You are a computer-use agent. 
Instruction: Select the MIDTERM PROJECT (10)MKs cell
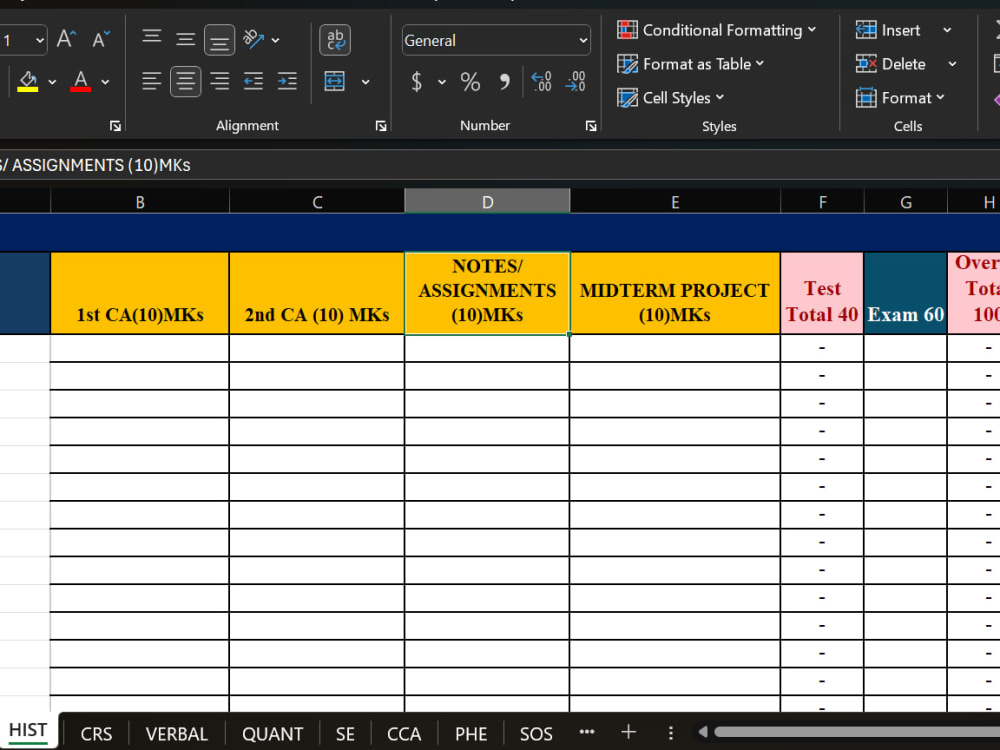(675, 293)
